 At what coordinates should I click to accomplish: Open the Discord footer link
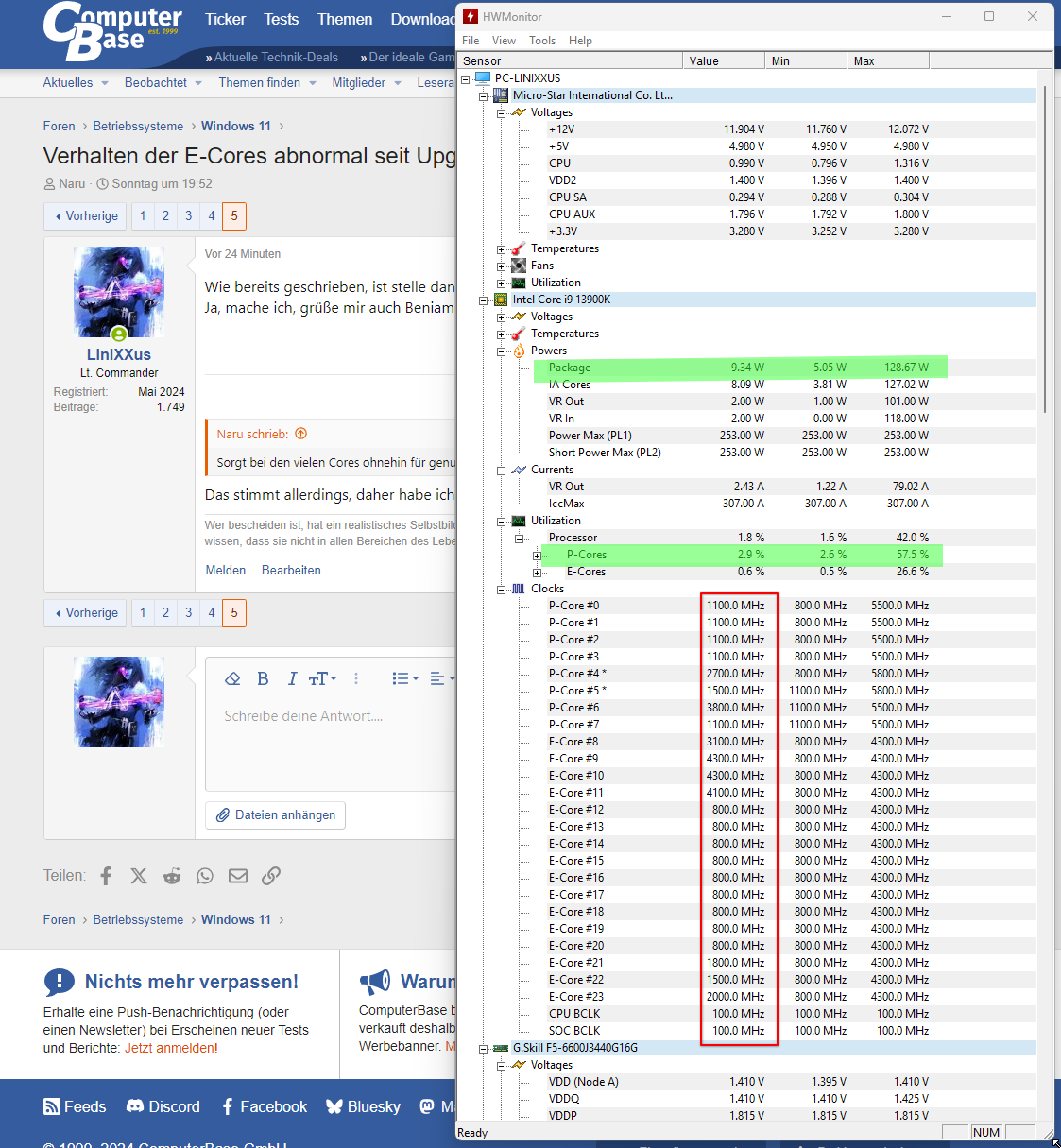pyautogui.click(x=163, y=1106)
